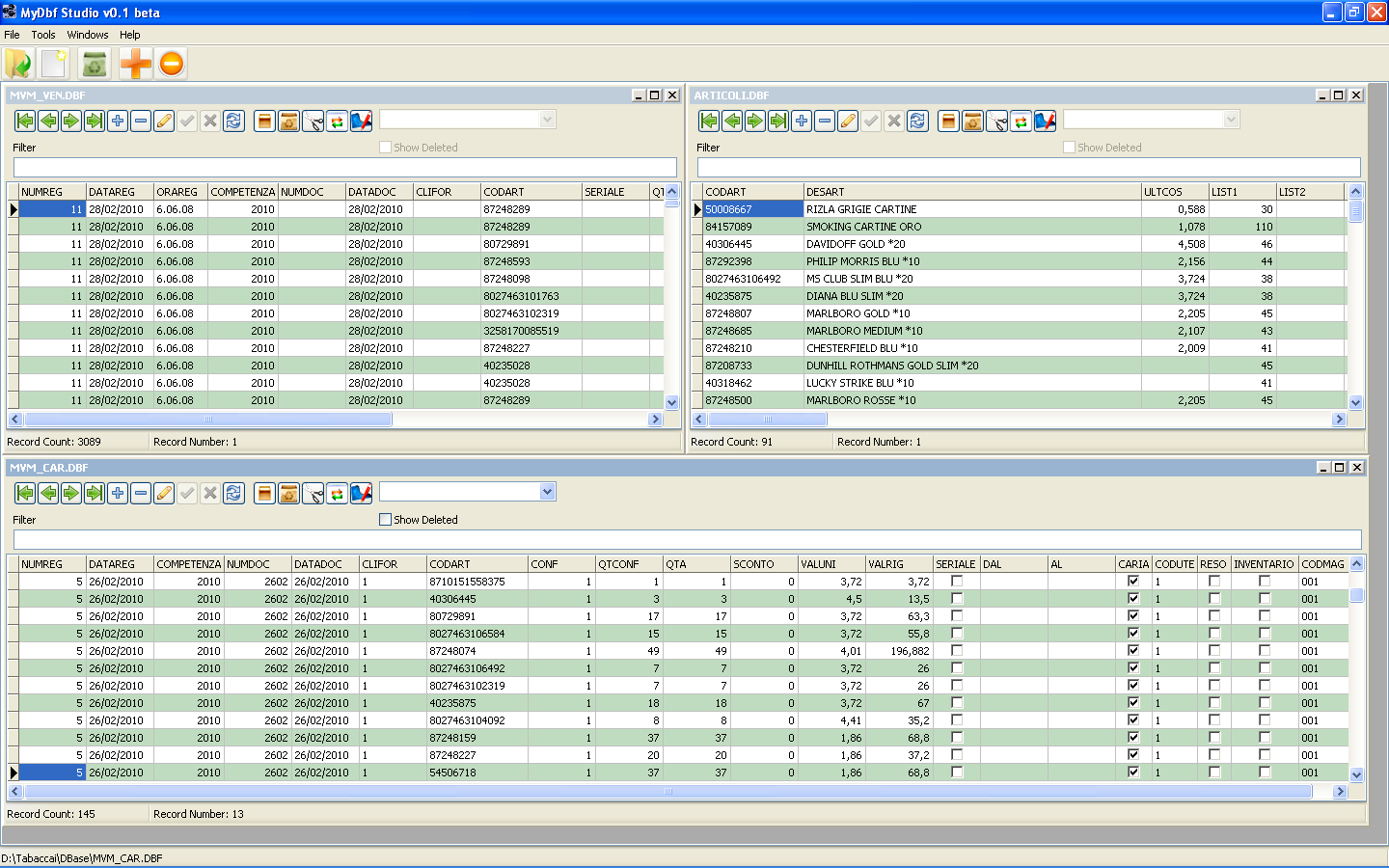1389x868 pixels.
Task: Click the large orange minus icon
Action: pyautogui.click(x=172, y=64)
